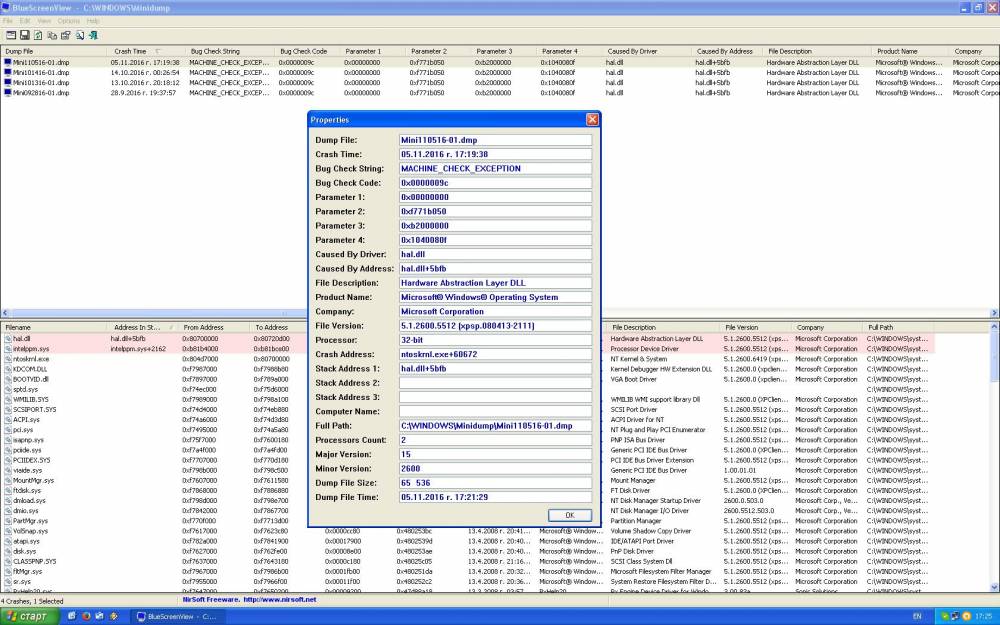Click the dump icon beside Mini092816-01.dmp
This screenshot has width=1000, height=625.
8,93
